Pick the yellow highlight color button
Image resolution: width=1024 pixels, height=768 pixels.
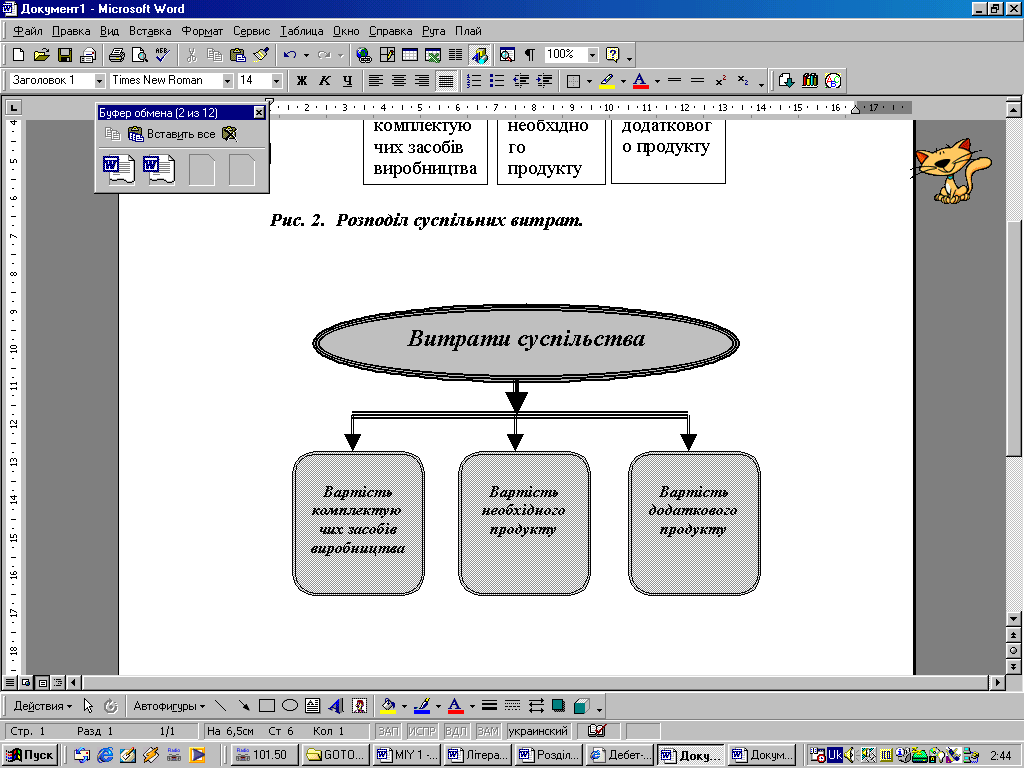point(607,80)
